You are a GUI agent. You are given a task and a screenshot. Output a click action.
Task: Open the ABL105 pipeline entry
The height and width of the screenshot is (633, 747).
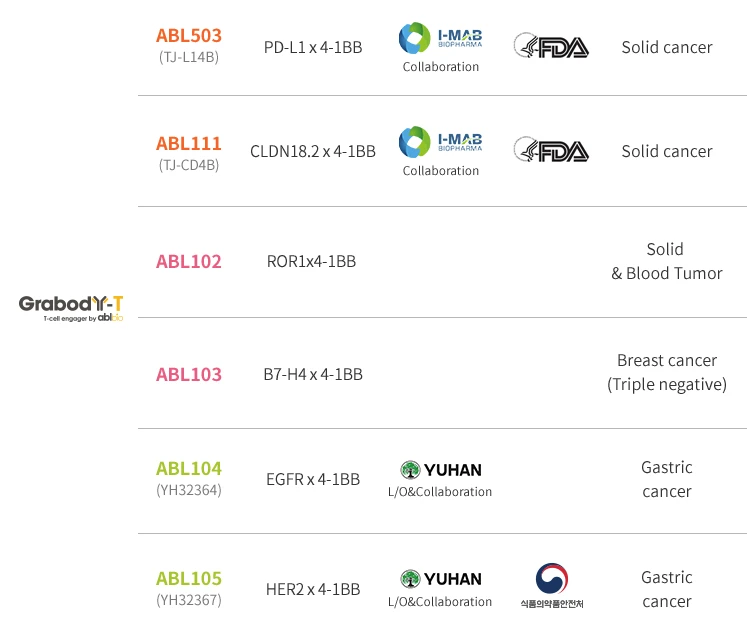coord(189,579)
